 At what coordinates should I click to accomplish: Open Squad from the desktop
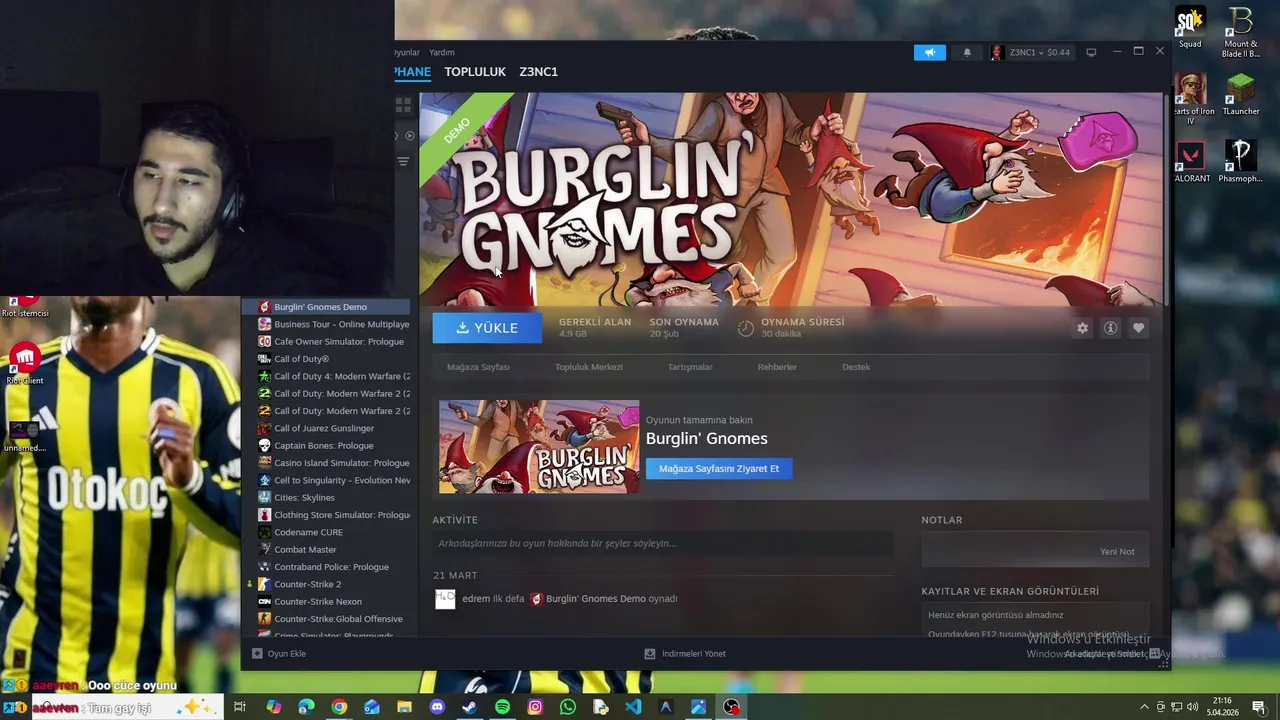tap(1190, 27)
